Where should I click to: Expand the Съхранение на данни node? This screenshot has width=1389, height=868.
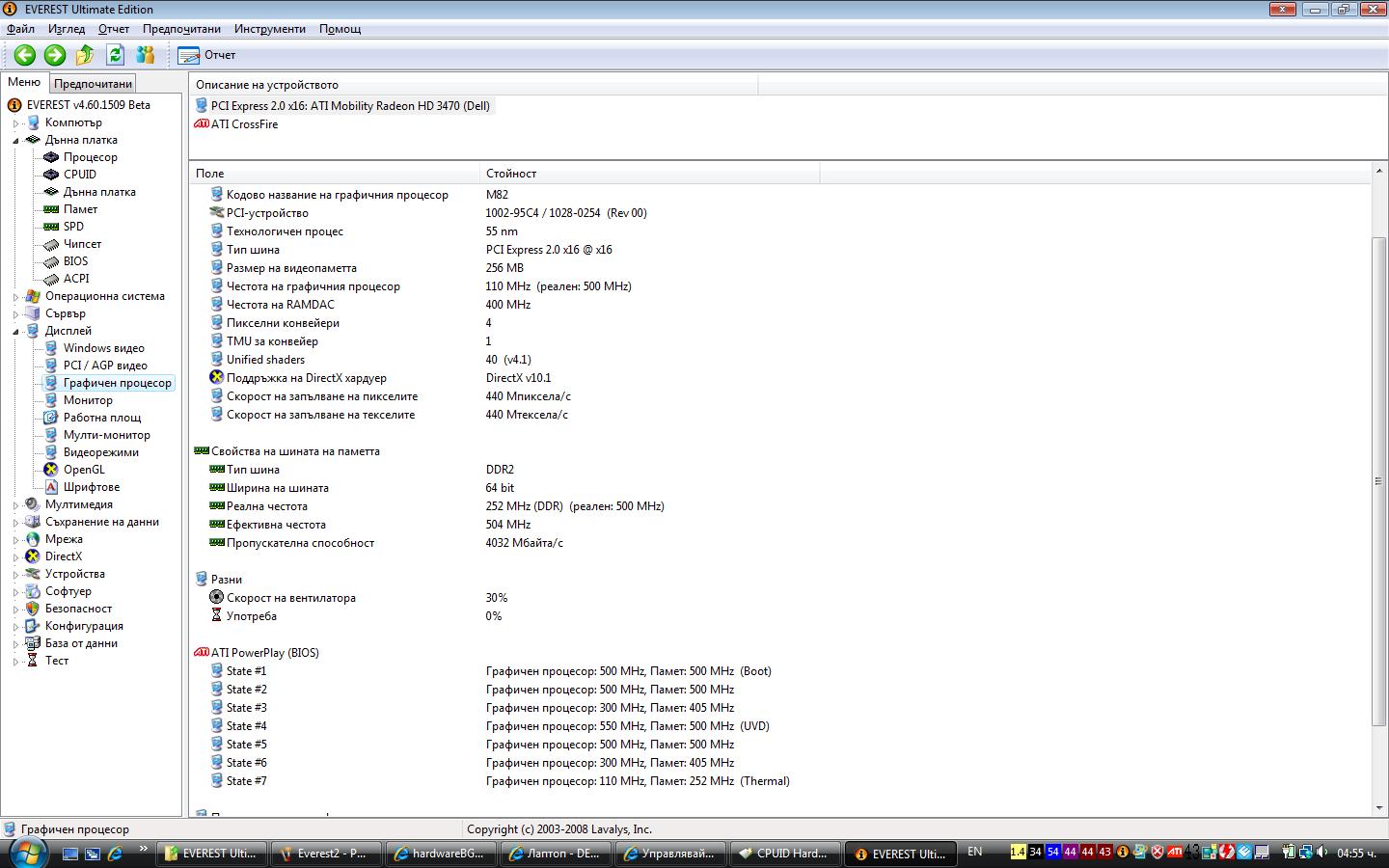click(16, 523)
